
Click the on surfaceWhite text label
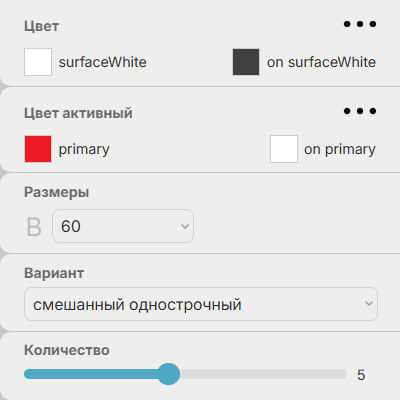[x=321, y=62]
